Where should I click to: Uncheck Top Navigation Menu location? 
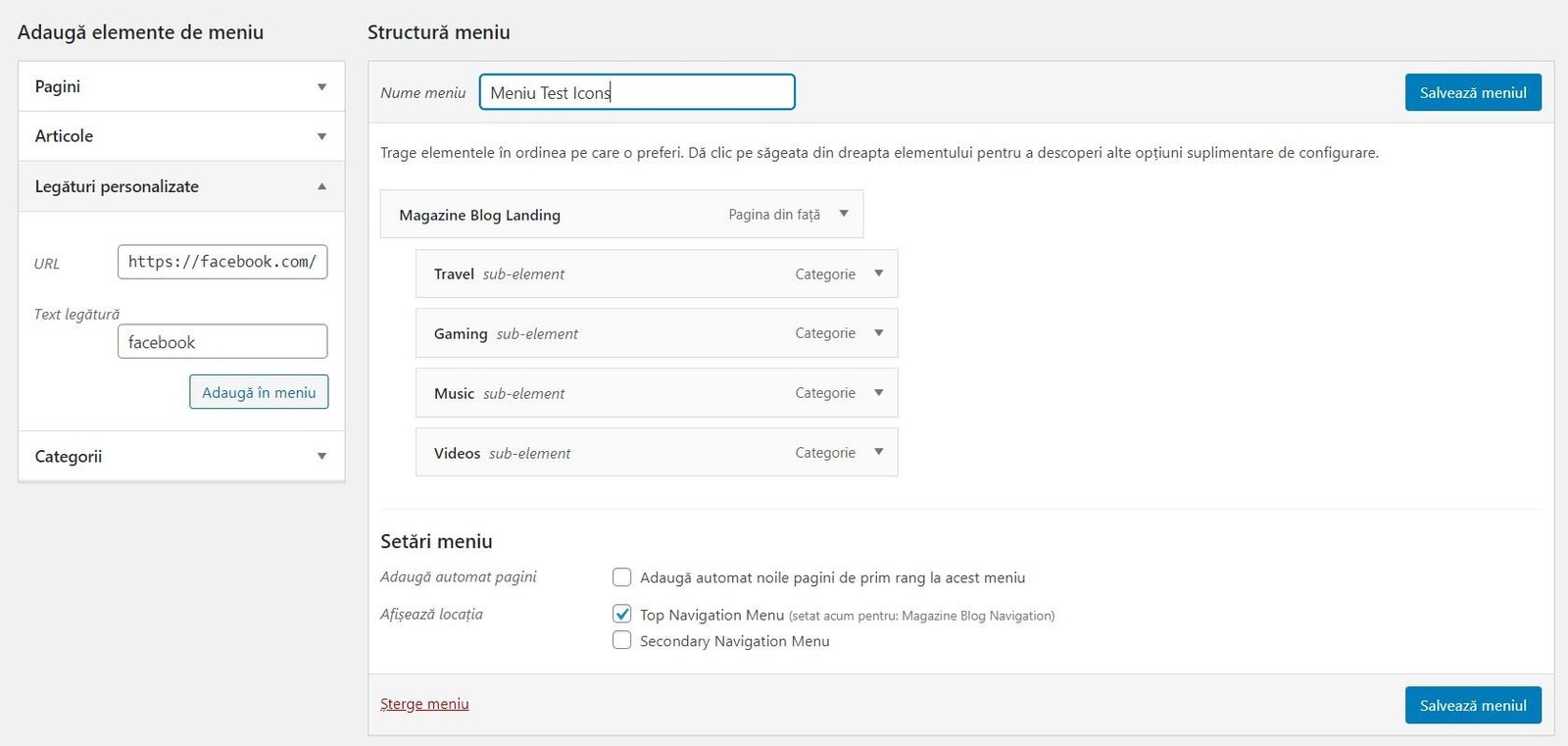[621, 615]
